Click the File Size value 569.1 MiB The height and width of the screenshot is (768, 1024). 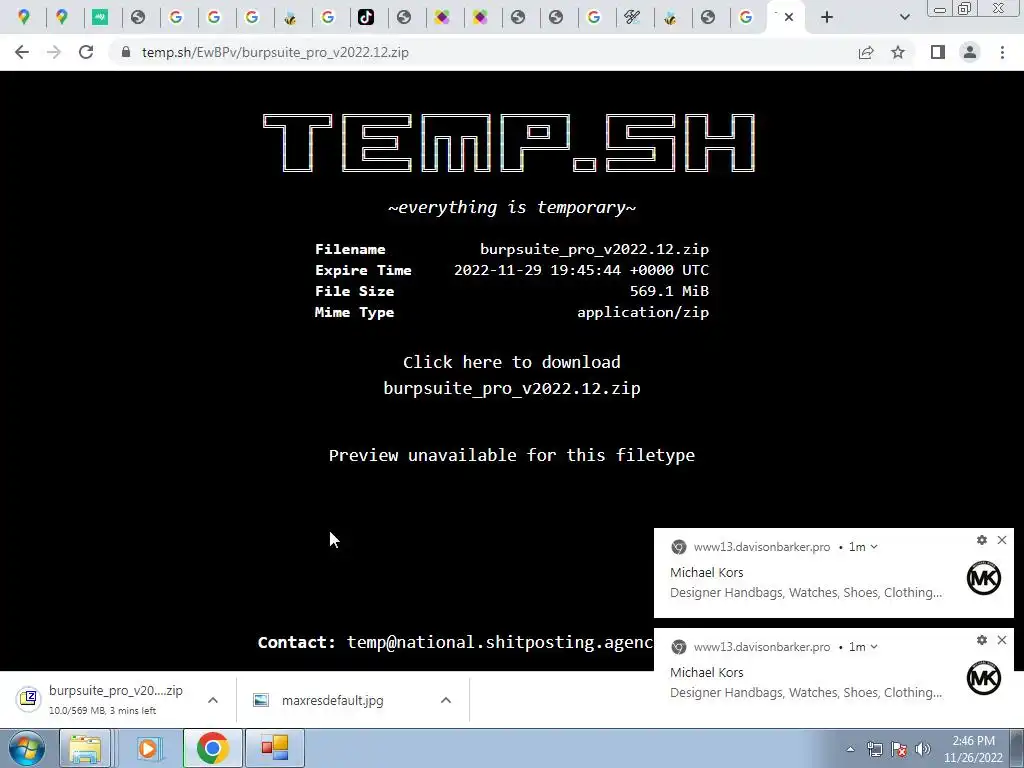click(669, 291)
